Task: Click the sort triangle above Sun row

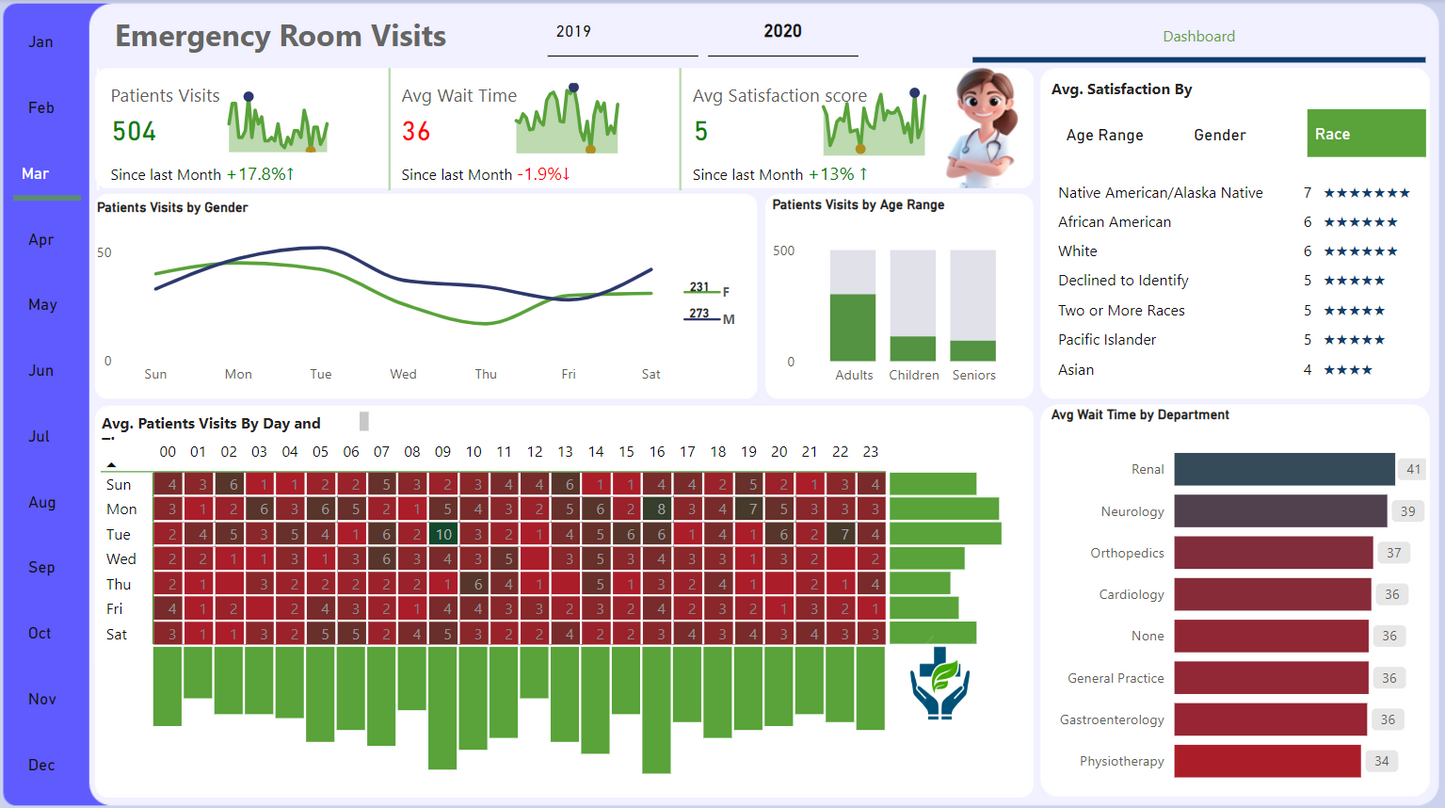Action: 111,465
